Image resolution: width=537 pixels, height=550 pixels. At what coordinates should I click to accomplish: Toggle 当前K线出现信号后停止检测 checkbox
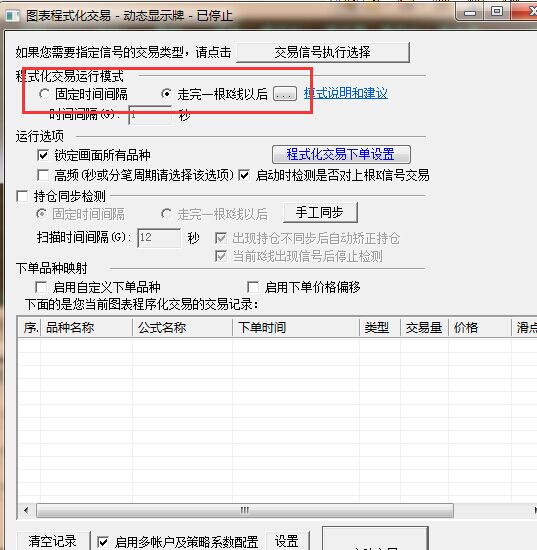point(221,256)
